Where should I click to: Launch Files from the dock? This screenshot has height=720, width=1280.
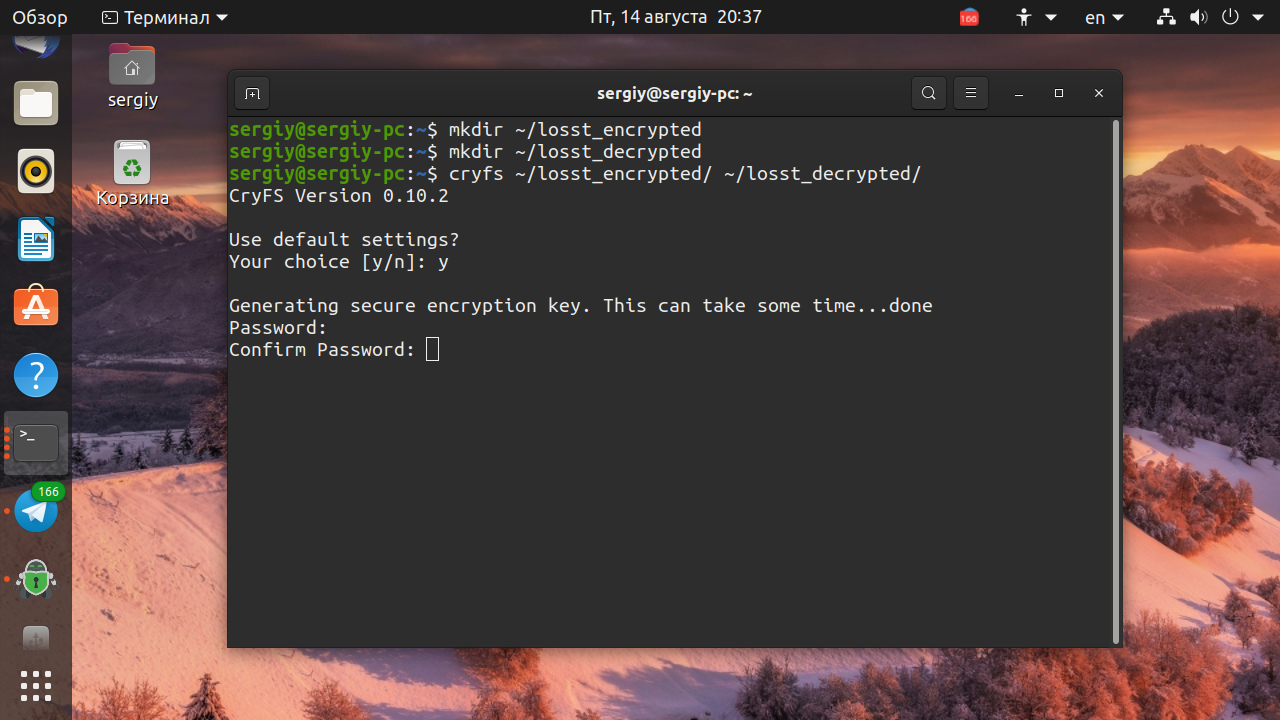coord(36,103)
